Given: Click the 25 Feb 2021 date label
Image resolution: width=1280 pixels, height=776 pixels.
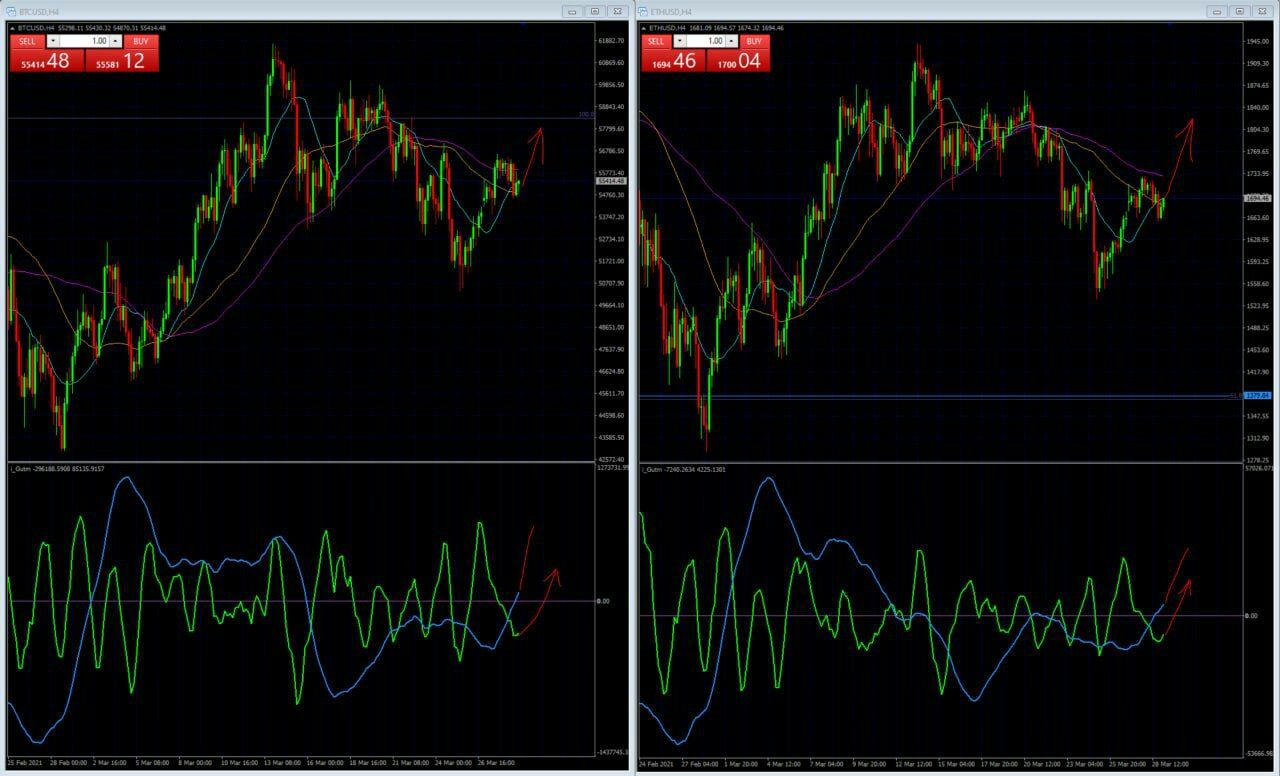Looking at the screenshot, I should (26, 763).
